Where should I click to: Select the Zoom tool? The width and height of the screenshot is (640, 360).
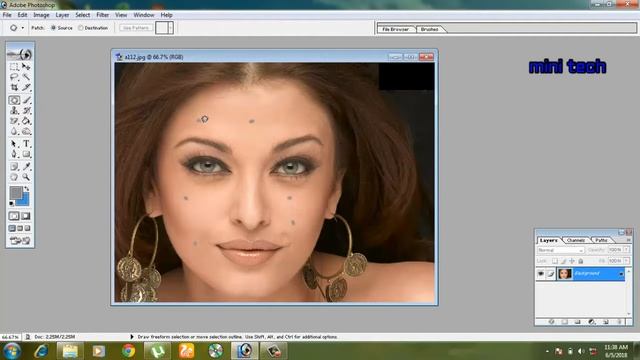tap(26, 177)
